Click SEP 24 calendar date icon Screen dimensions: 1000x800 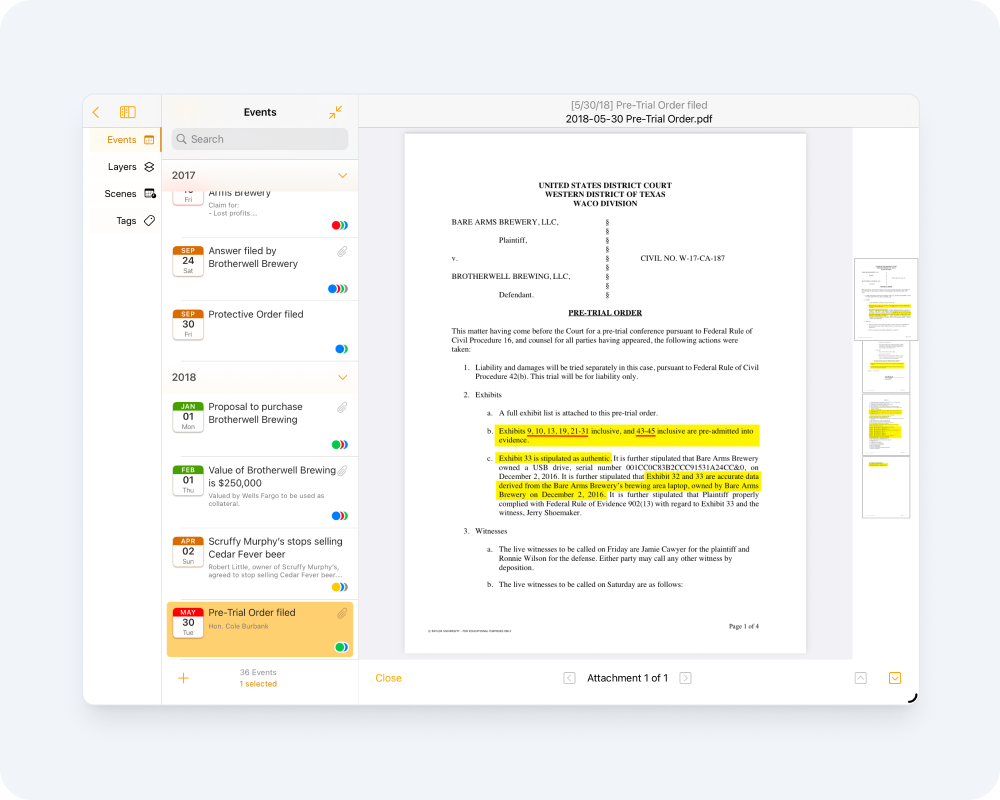click(188, 261)
